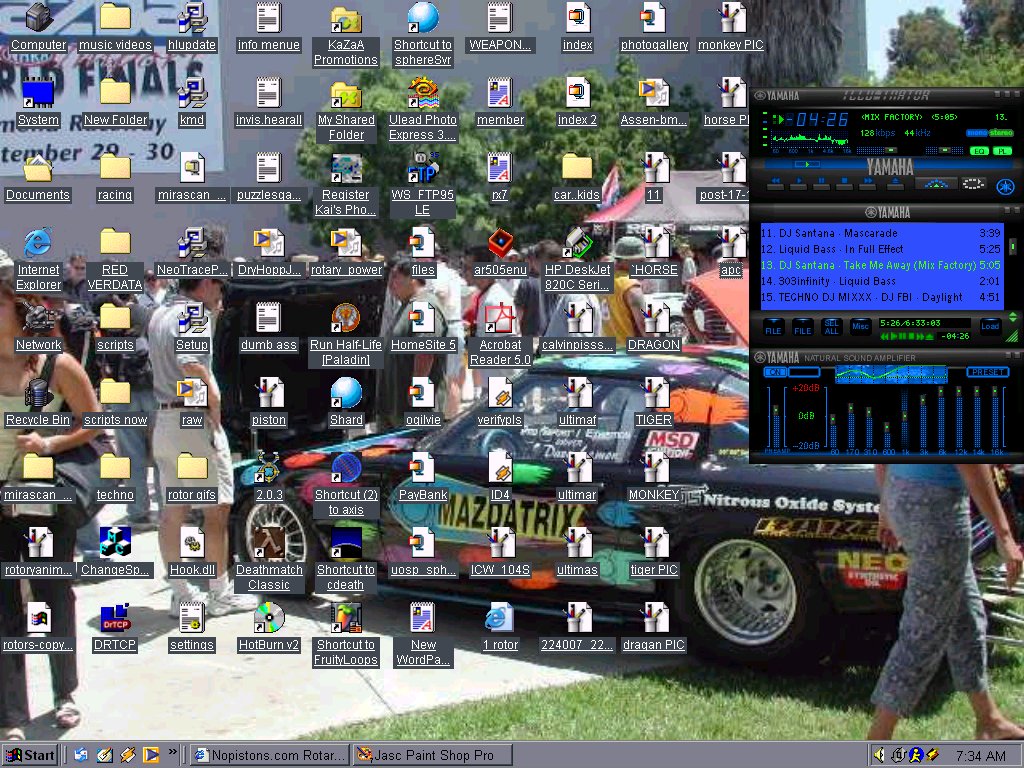
Task: Launch Run Half-Life [Paladin] shortcut
Action: [x=345, y=318]
